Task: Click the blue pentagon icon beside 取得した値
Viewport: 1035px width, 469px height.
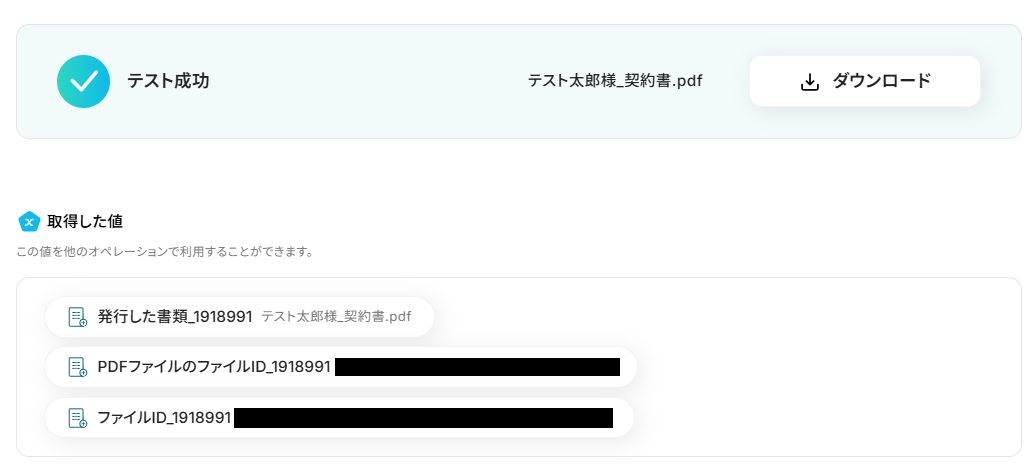Action: click(x=29, y=222)
